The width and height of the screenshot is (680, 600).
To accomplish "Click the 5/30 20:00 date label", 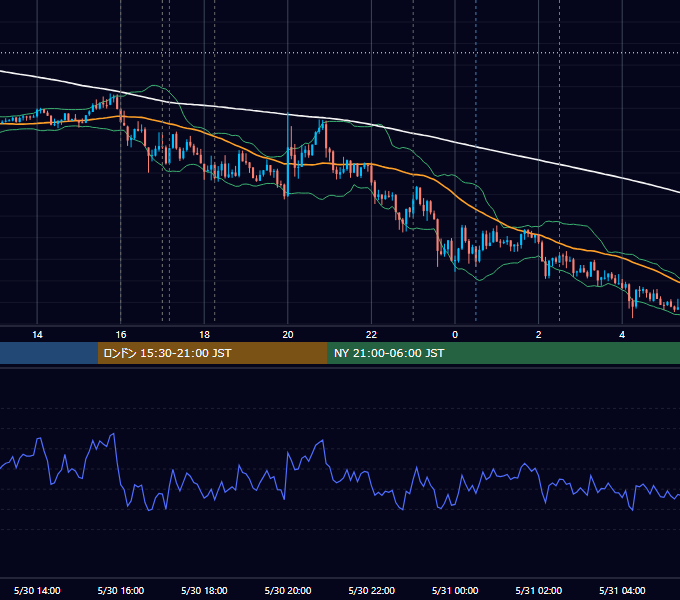I will [x=288, y=590].
